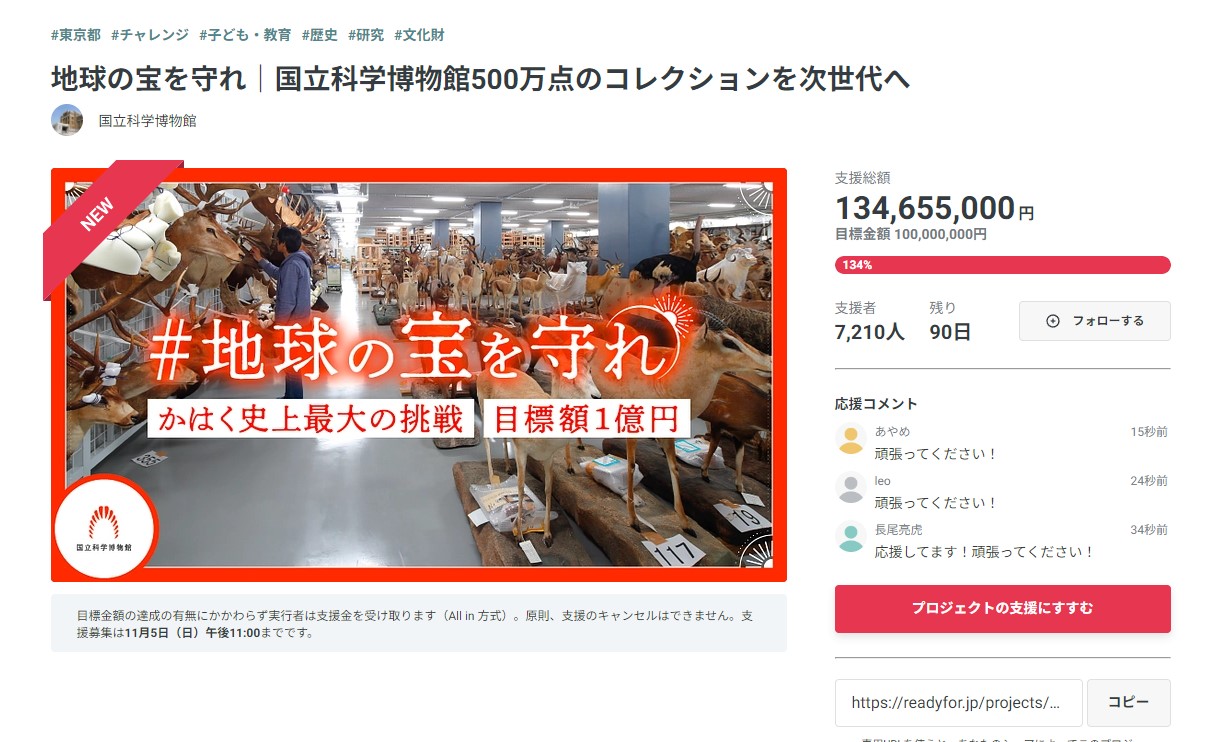Click プロジェクトの支援にすすむ button
Image resolution: width=1221 pixels, height=742 pixels.
[x=1002, y=608]
